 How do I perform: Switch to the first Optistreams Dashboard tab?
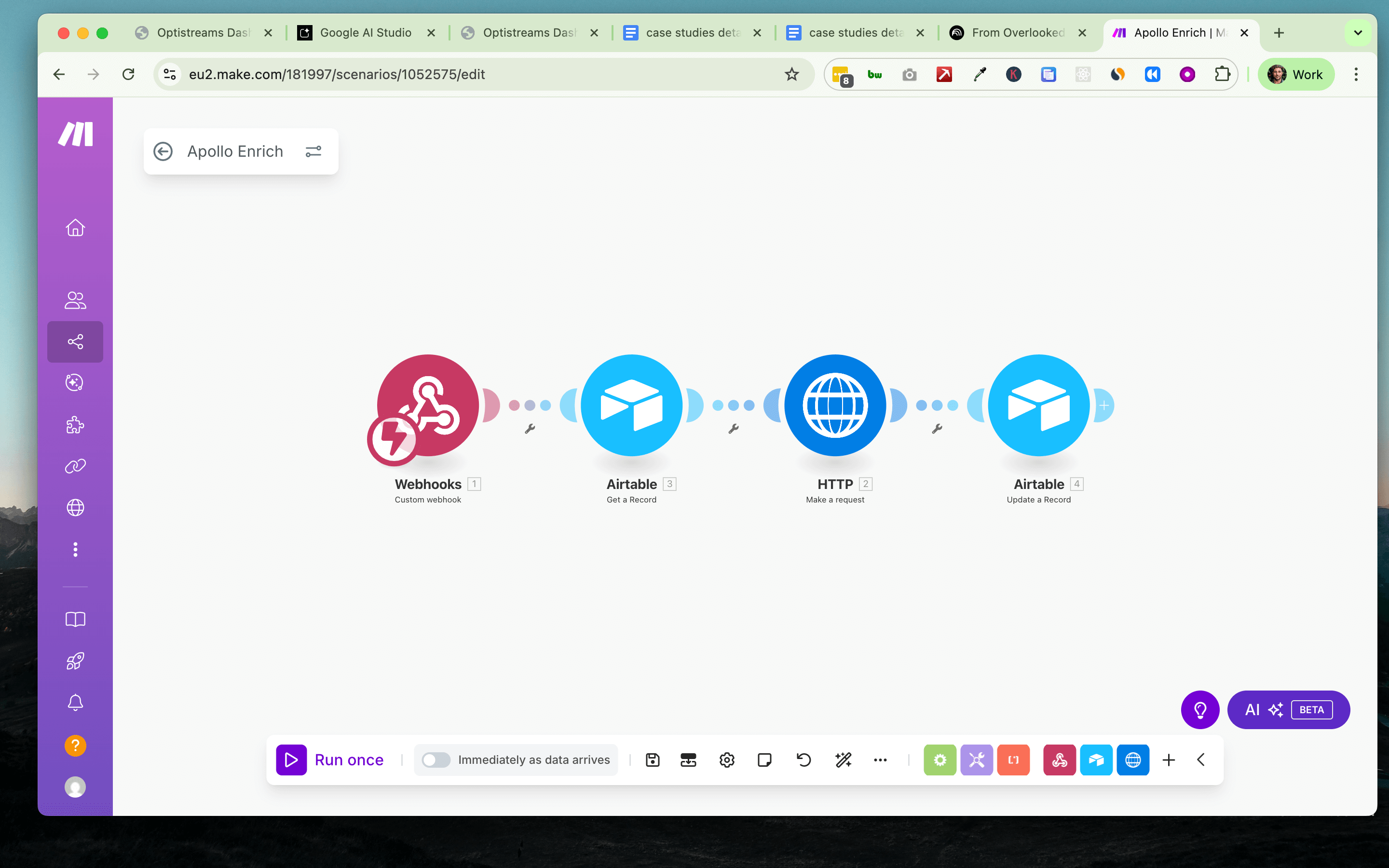(203, 33)
